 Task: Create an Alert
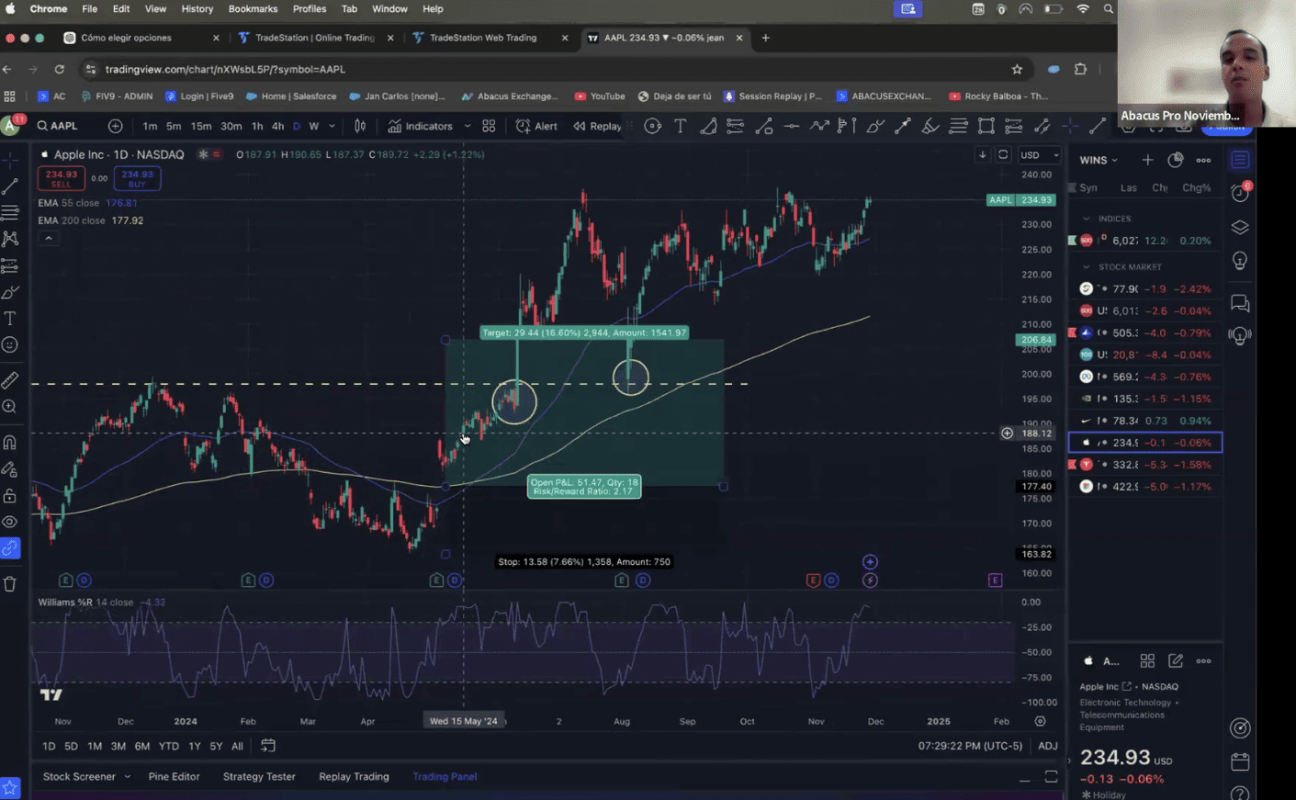coord(537,126)
